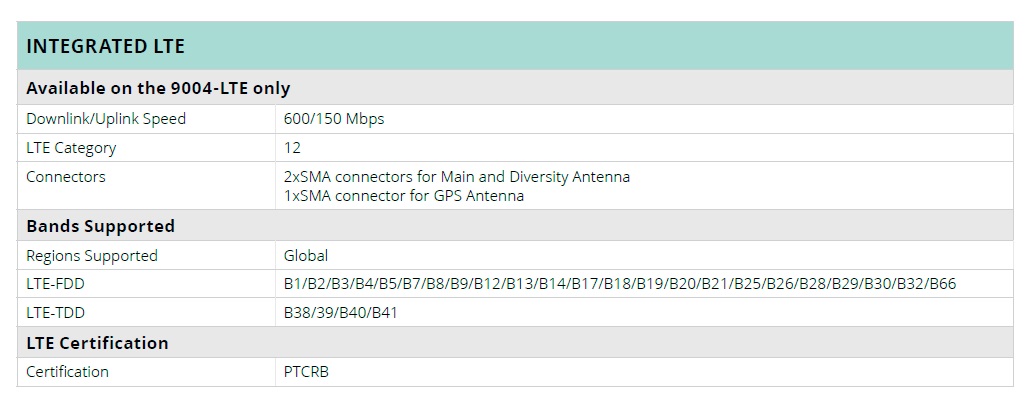This screenshot has width=1033, height=404.
Task: Select 'Available on the 9004-LTE only' heading
Action: tap(158, 88)
